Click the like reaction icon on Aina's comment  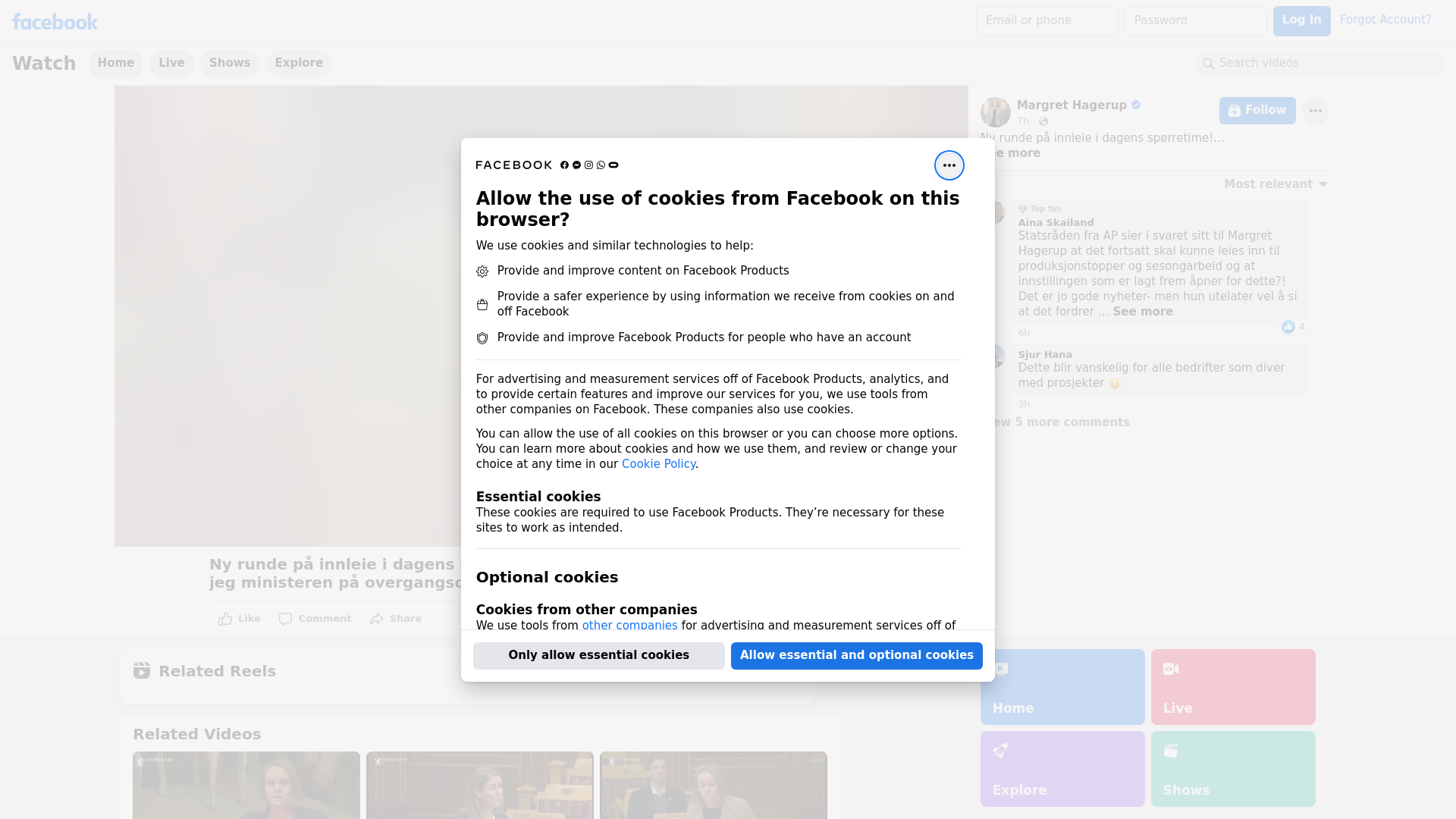(x=1288, y=327)
